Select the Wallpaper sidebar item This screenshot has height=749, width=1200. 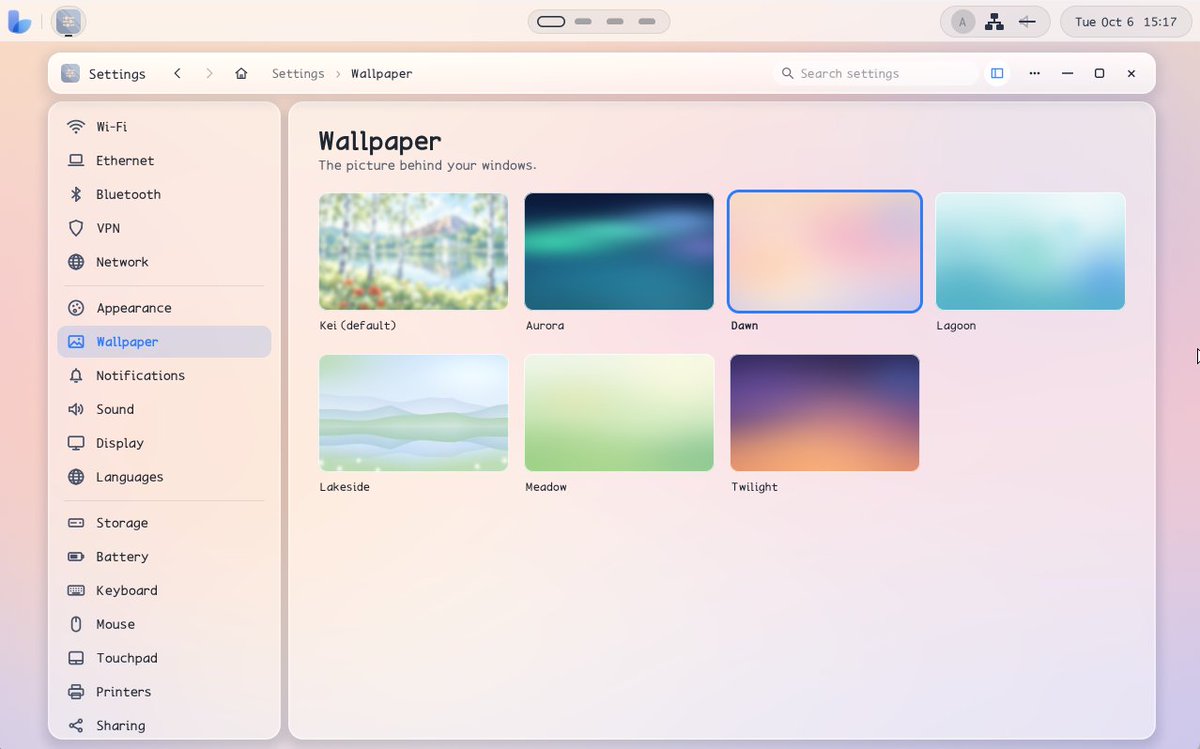click(x=164, y=342)
